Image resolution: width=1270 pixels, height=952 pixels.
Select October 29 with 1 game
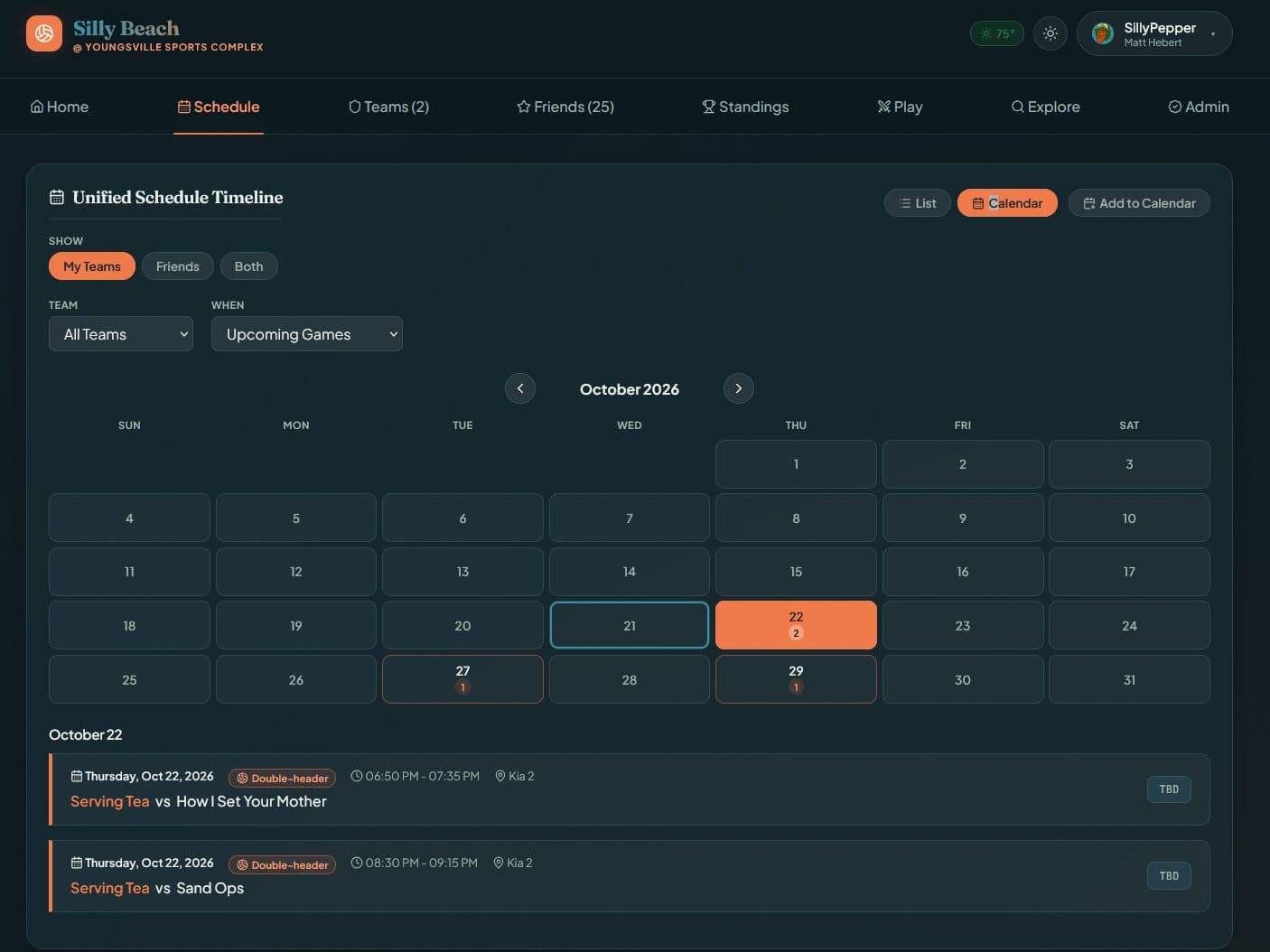(x=796, y=679)
